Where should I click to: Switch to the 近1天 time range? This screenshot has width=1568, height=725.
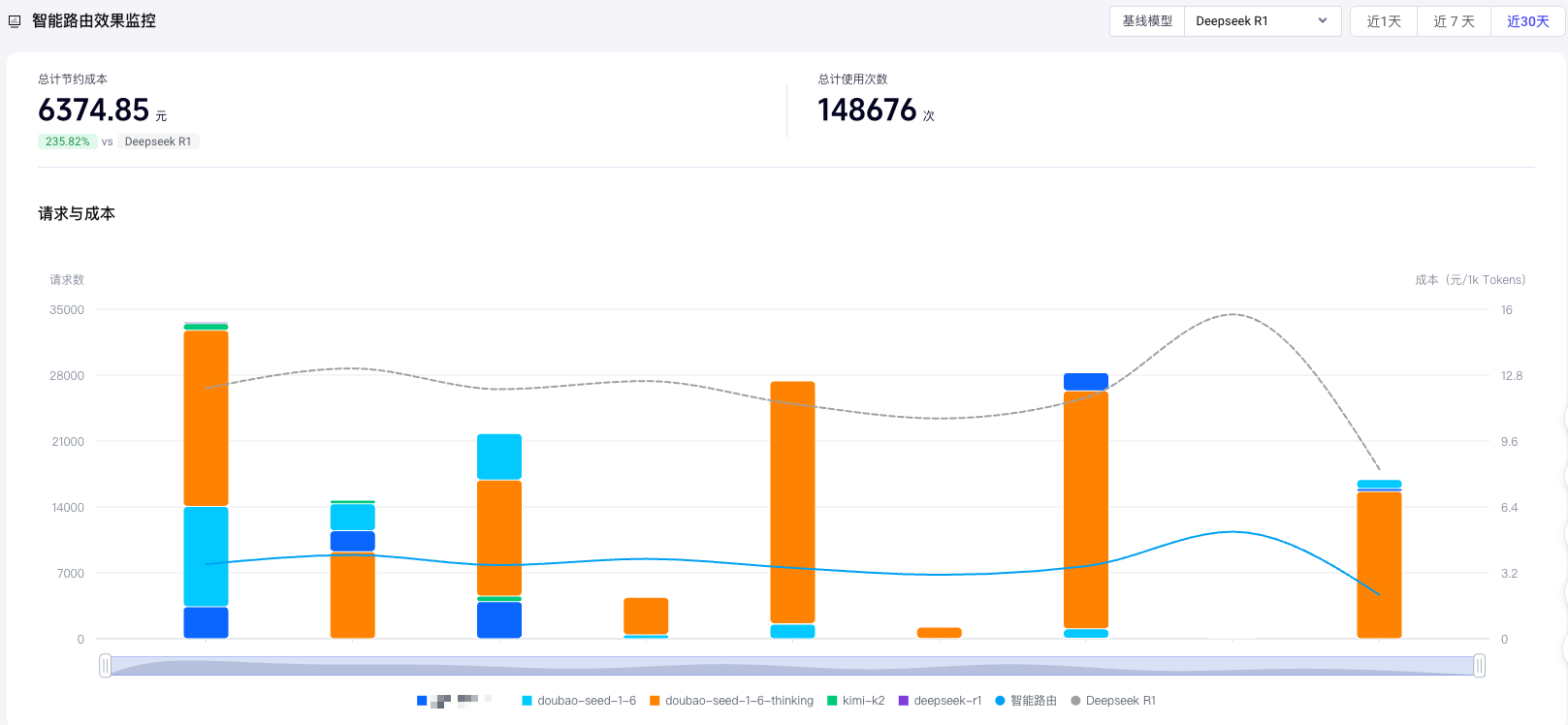coord(1384,21)
